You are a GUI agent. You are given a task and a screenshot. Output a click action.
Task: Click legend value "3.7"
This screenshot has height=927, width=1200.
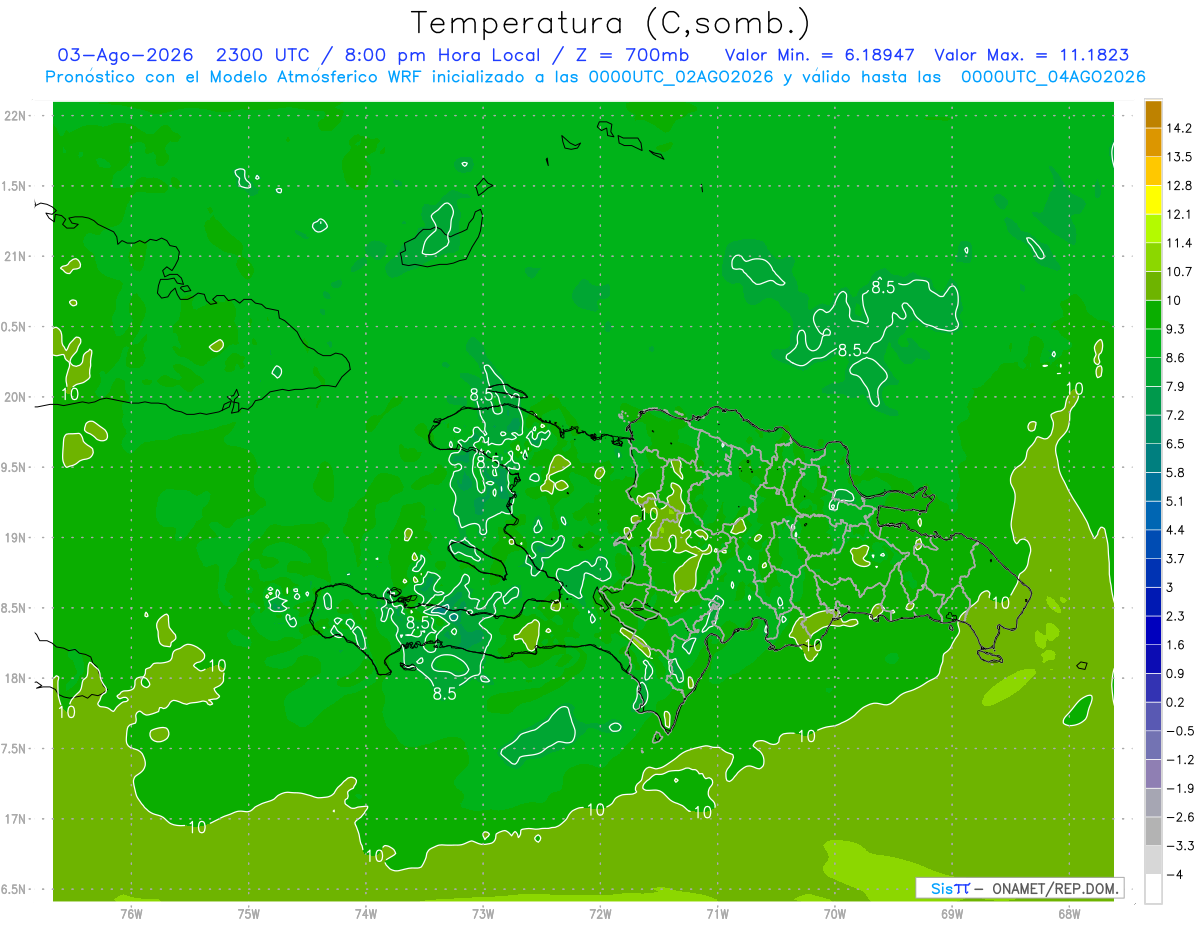1177,558
